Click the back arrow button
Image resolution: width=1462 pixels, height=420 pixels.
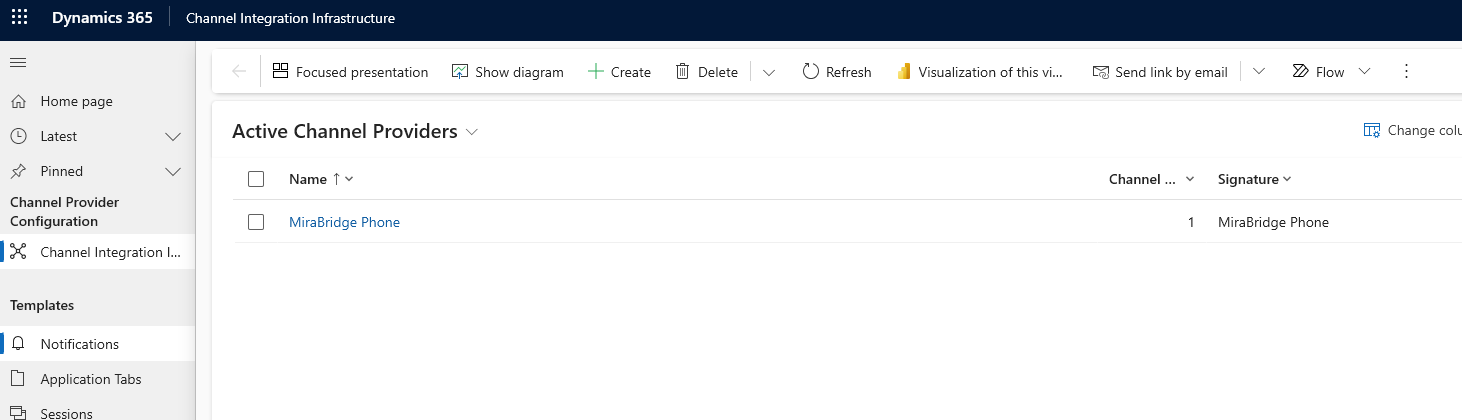238,71
